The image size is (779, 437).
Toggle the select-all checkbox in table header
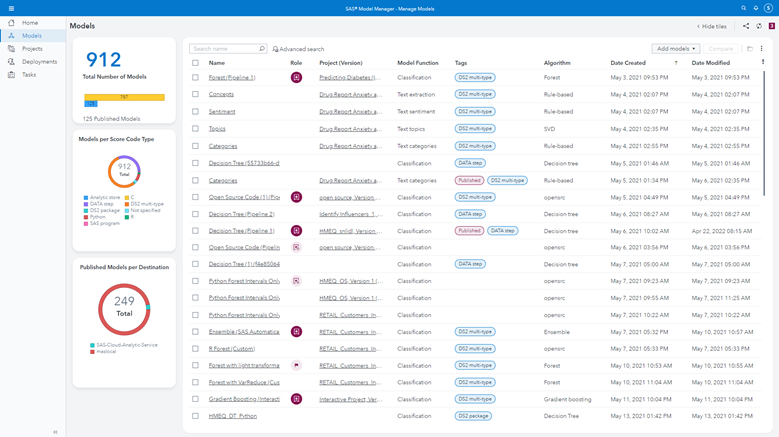pos(196,63)
